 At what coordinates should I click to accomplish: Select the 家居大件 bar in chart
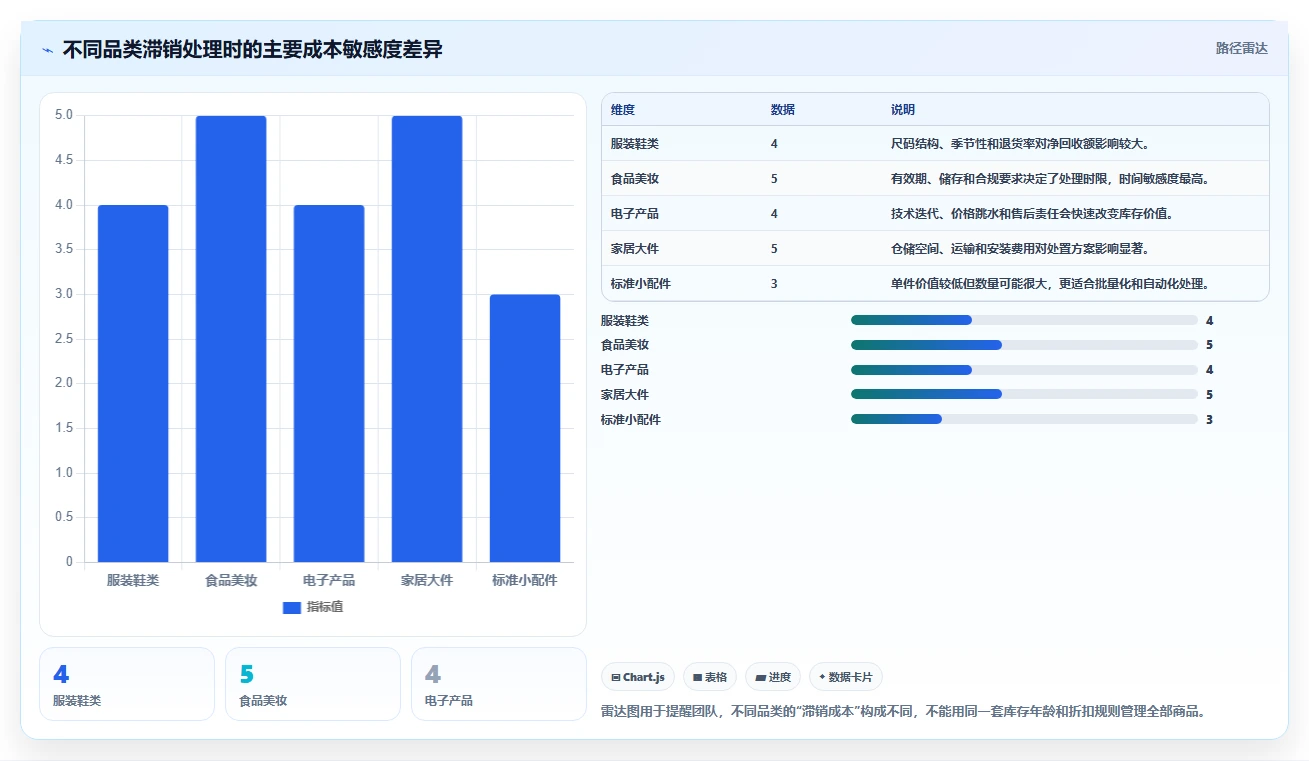tap(427, 339)
